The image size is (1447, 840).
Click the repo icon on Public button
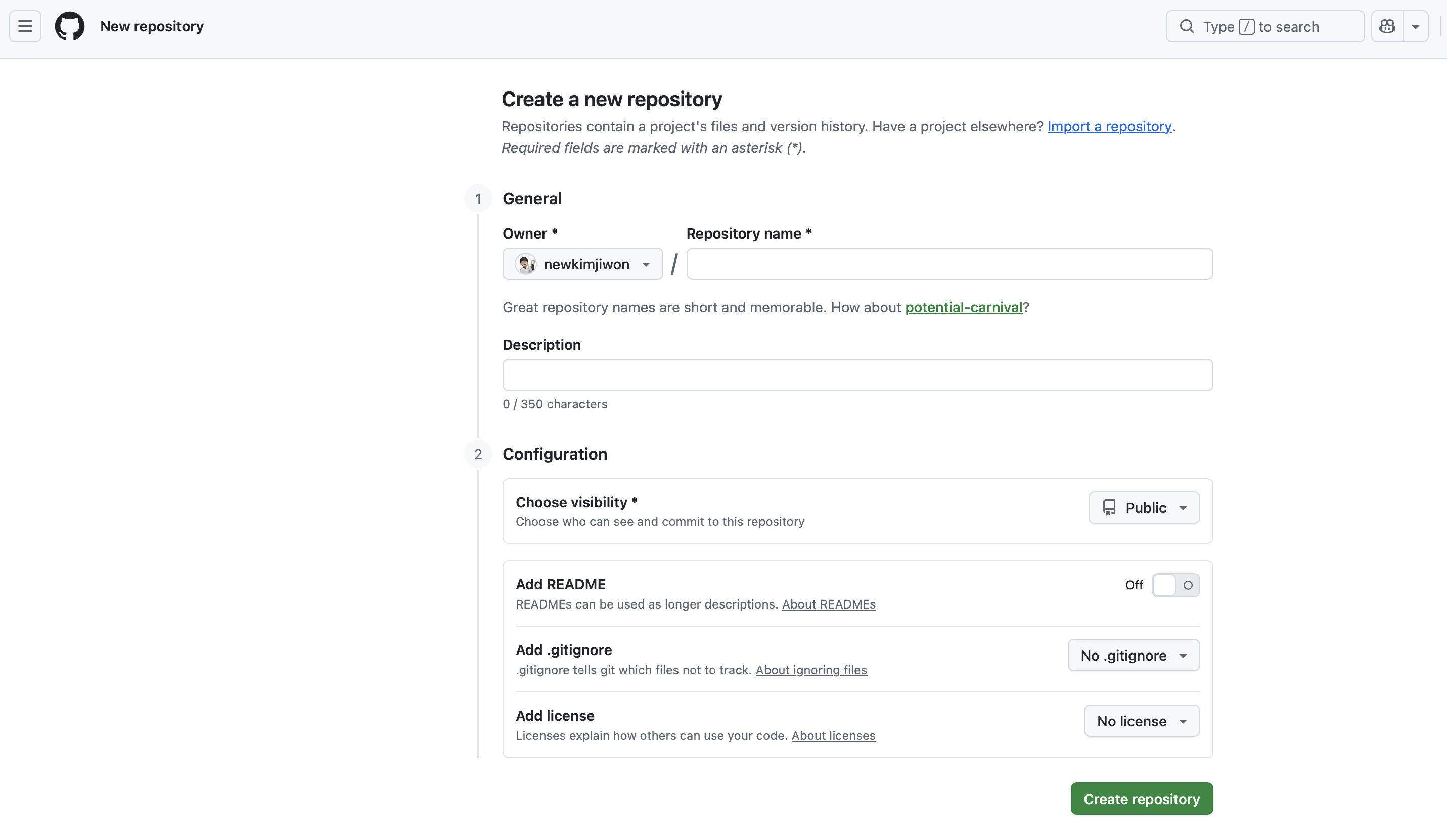tap(1109, 507)
